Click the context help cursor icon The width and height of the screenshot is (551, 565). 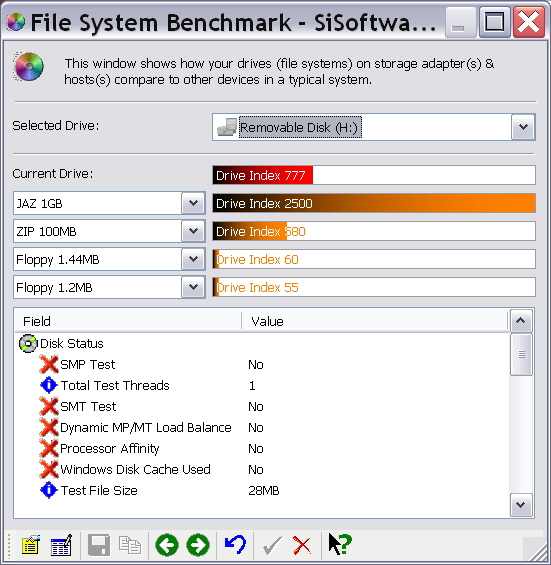pyautogui.click(x=339, y=544)
